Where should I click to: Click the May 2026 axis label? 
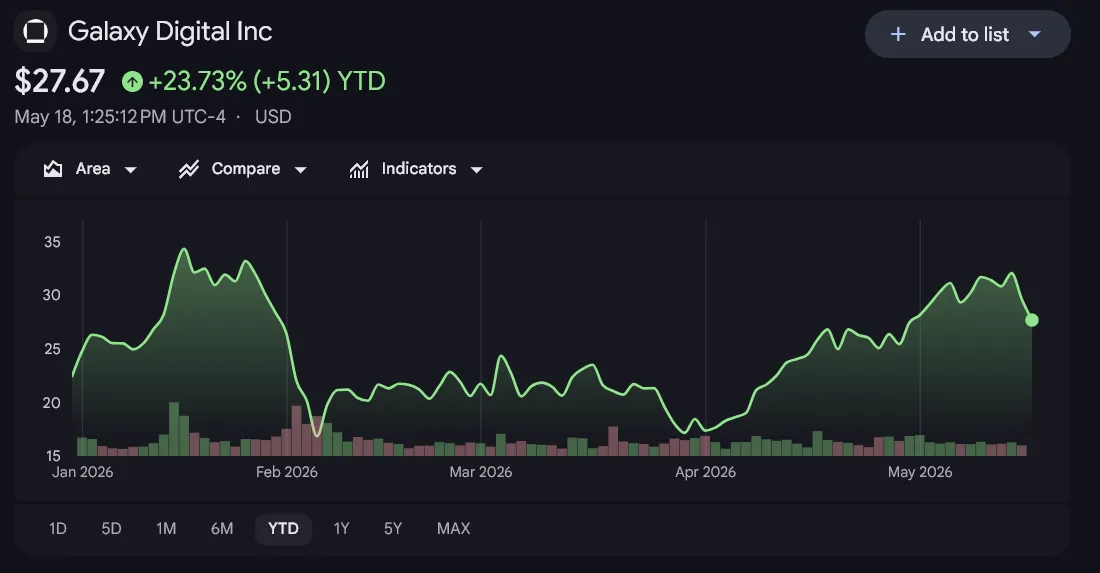[920, 472]
